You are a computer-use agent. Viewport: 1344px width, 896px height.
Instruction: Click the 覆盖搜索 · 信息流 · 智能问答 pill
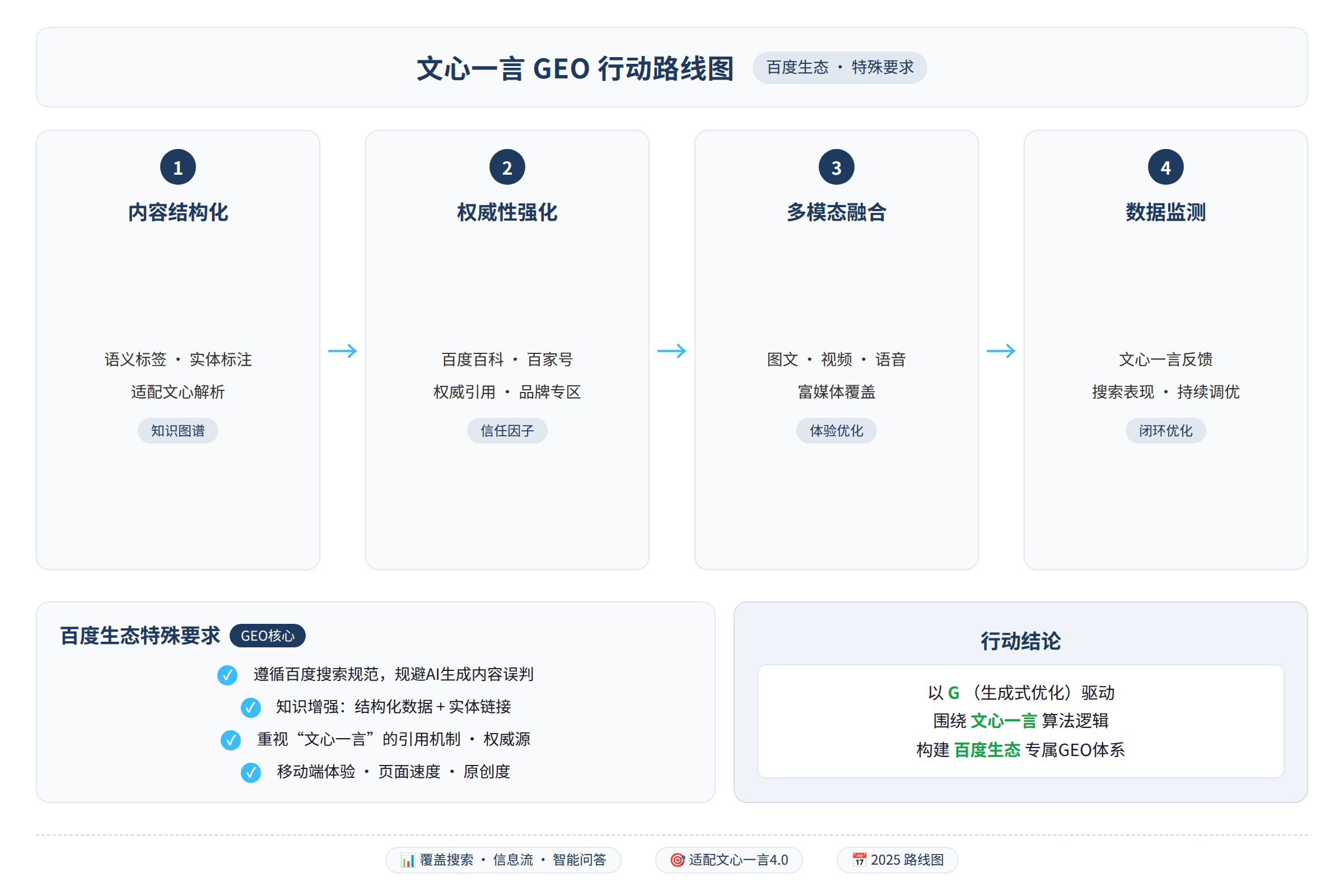click(x=503, y=860)
